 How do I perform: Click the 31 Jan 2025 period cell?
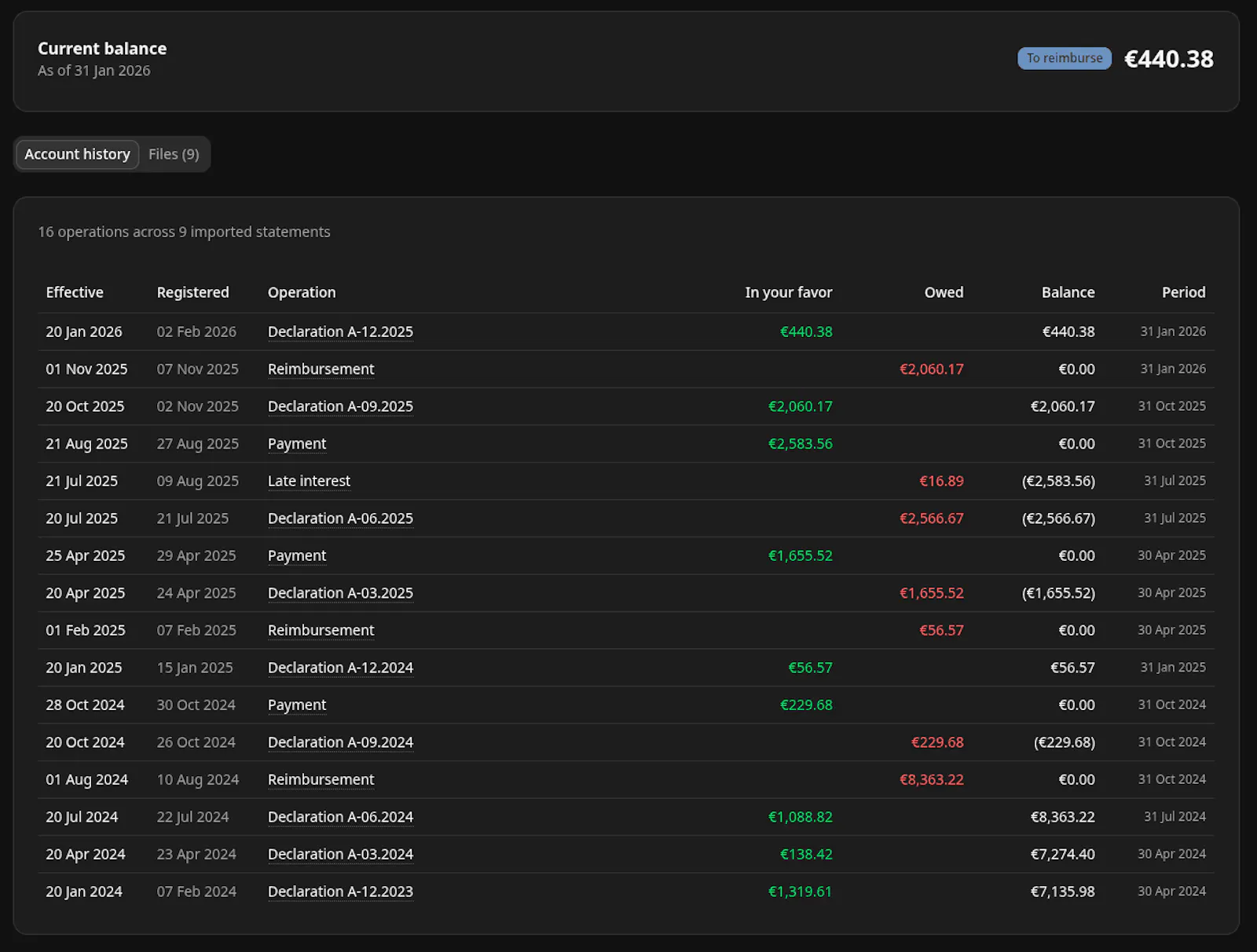1173,668
